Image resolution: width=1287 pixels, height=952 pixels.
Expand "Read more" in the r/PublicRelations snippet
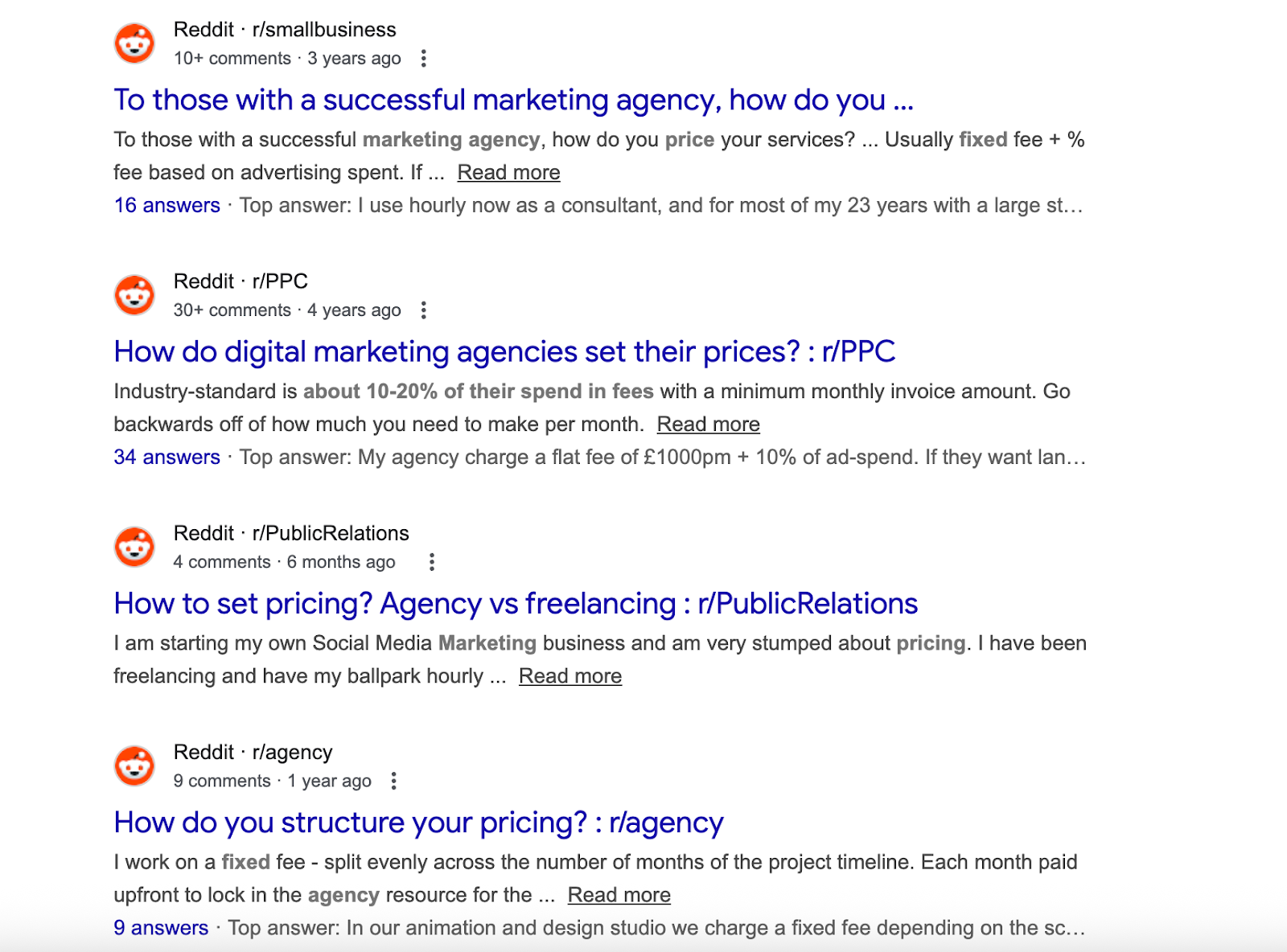click(x=571, y=676)
